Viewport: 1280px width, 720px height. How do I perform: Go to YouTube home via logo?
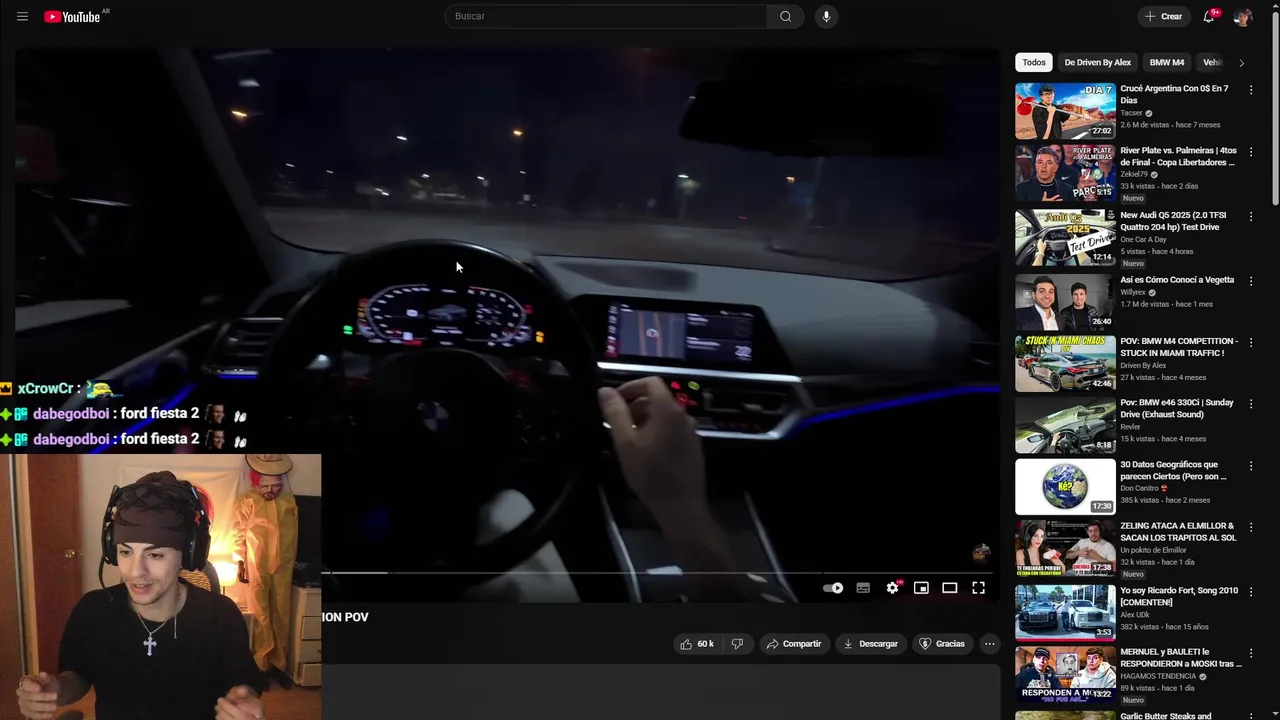point(72,17)
